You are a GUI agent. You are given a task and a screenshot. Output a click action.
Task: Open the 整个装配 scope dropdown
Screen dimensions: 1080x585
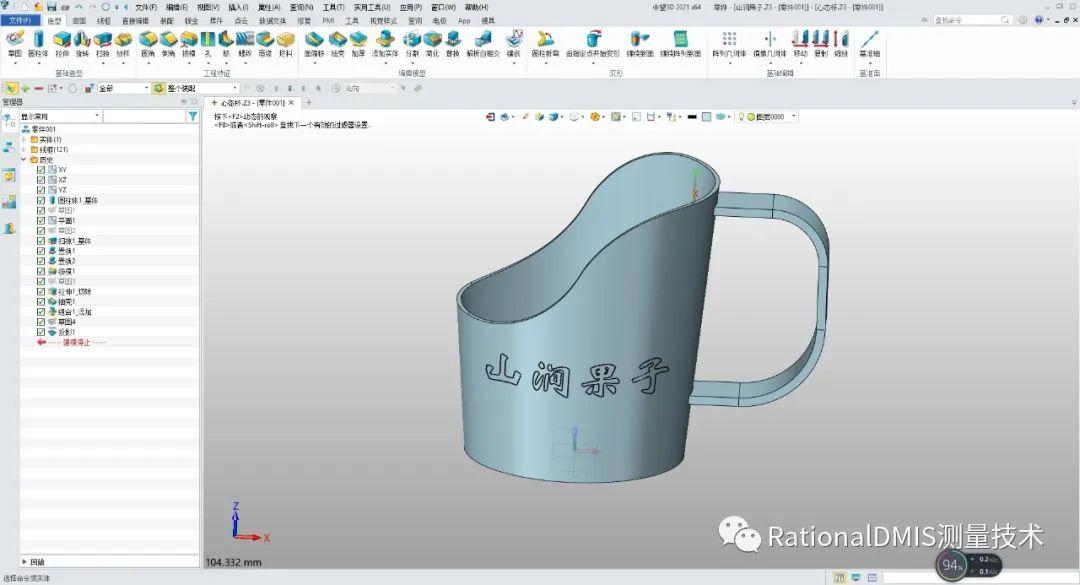202,88
